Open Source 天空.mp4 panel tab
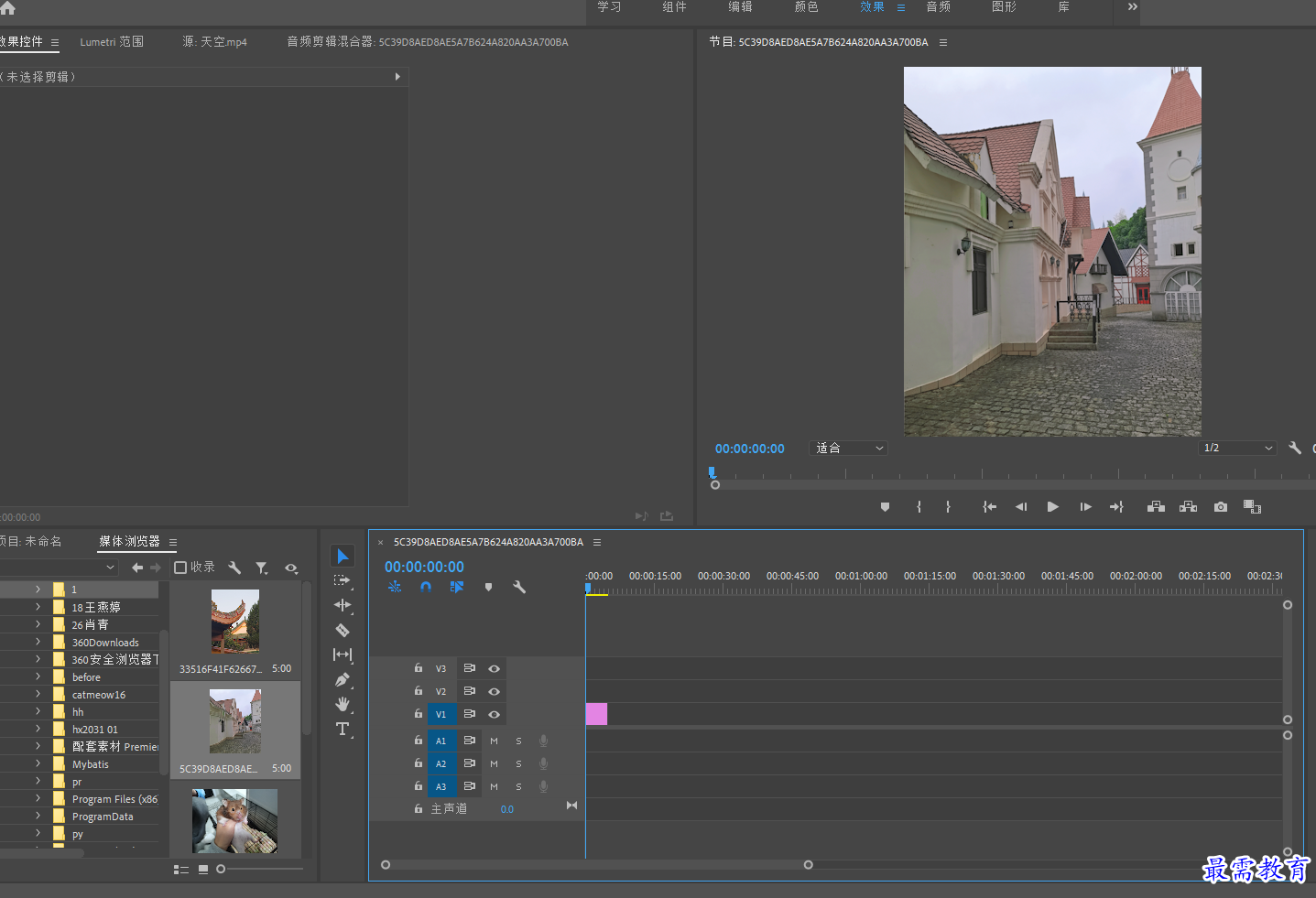This screenshot has height=898, width=1316. [x=214, y=42]
